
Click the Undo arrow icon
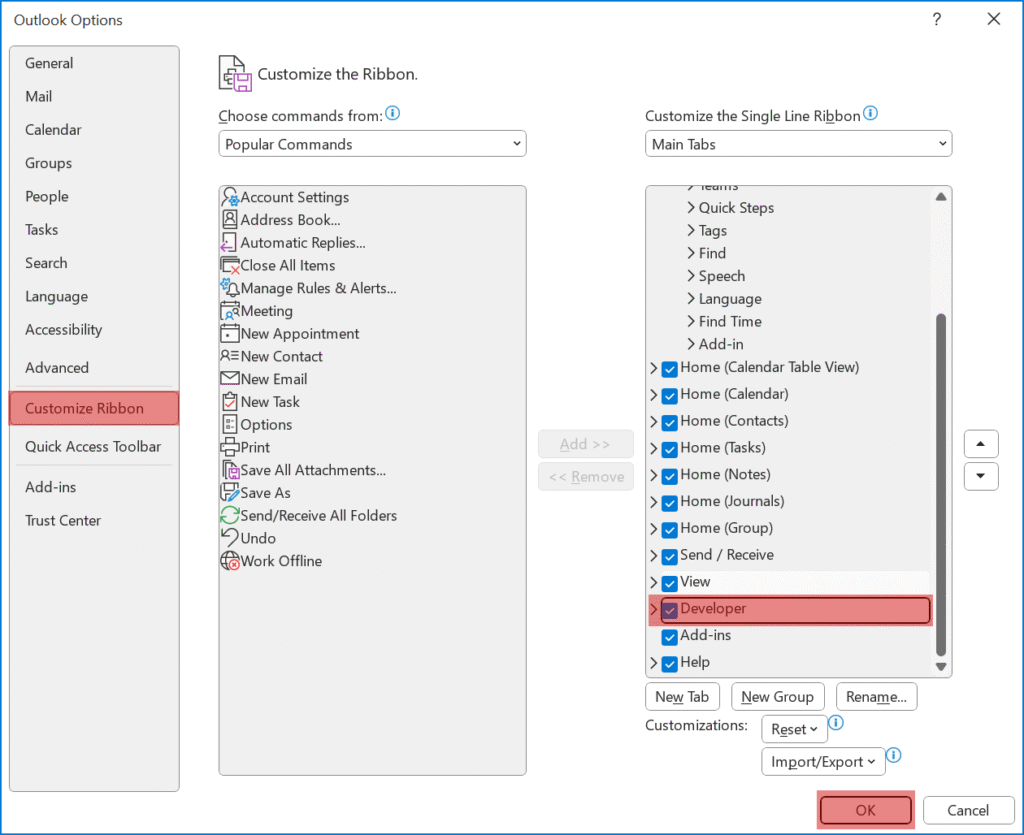tap(230, 538)
